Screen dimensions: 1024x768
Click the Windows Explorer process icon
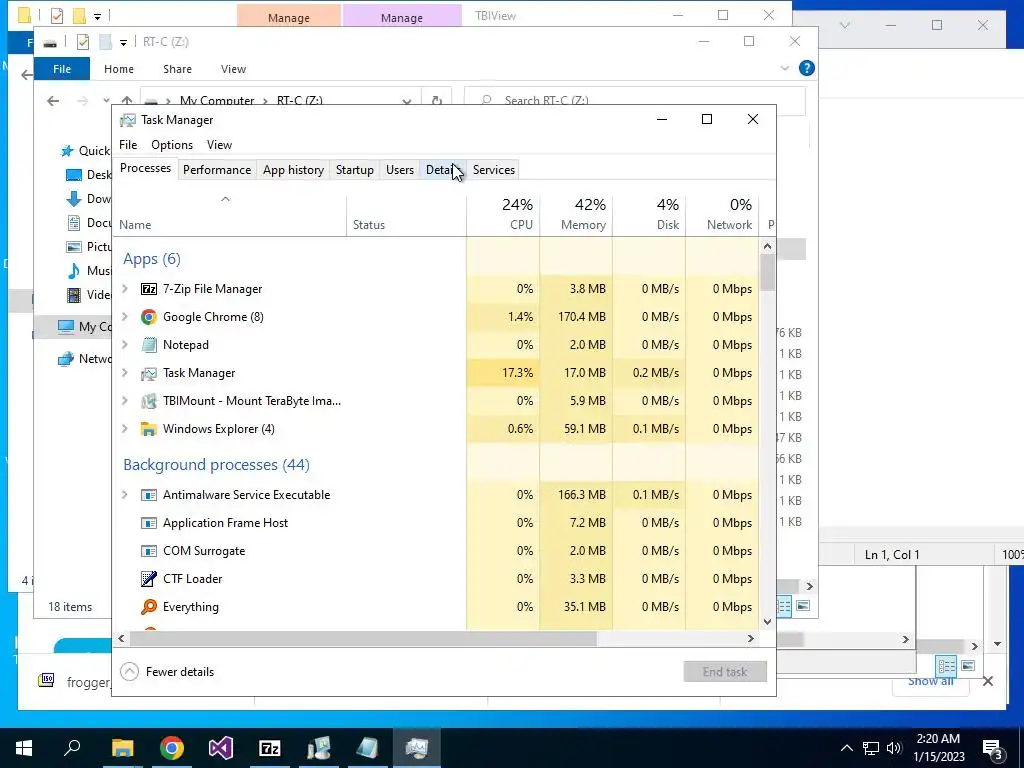pyautogui.click(x=149, y=429)
